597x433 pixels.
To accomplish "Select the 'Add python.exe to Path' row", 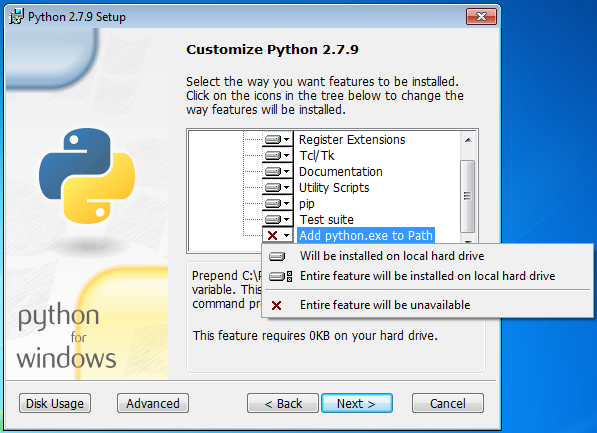I will pyautogui.click(x=366, y=236).
